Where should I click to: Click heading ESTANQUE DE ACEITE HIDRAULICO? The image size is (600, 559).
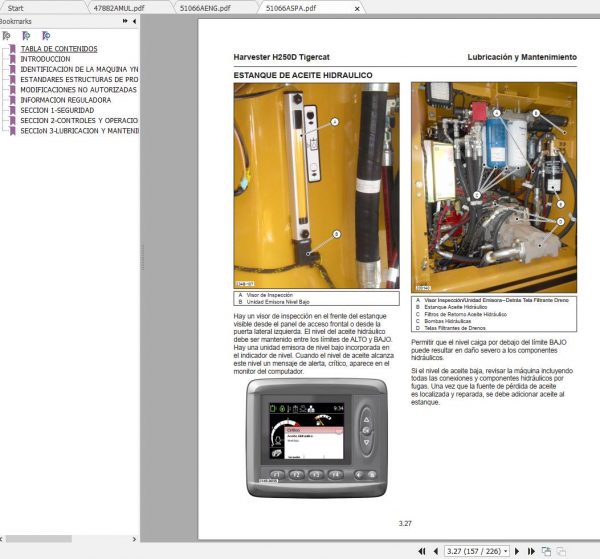pyautogui.click(x=303, y=75)
